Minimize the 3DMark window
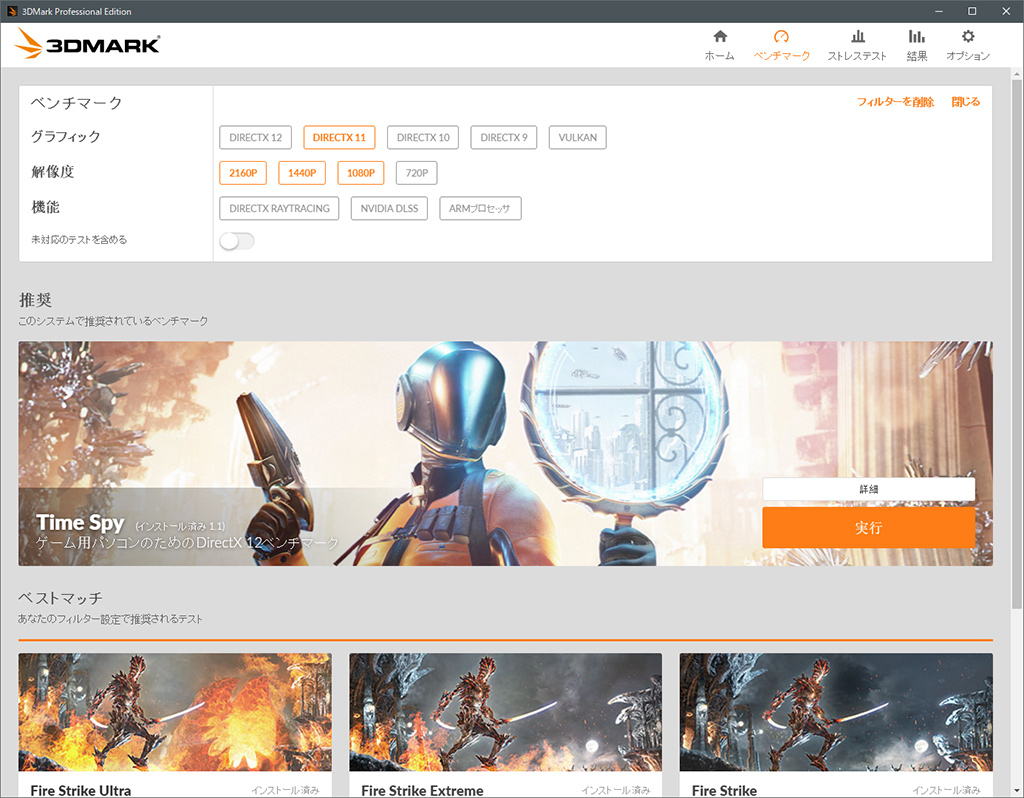This screenshot has width=1024, height=798. click(938, 11)
